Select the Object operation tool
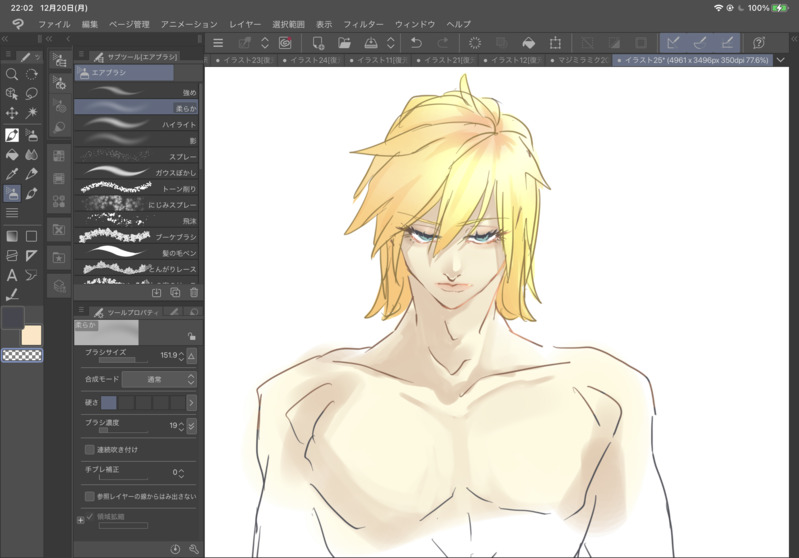The width and height of the screenshot is (799, 558). [12, 94]
